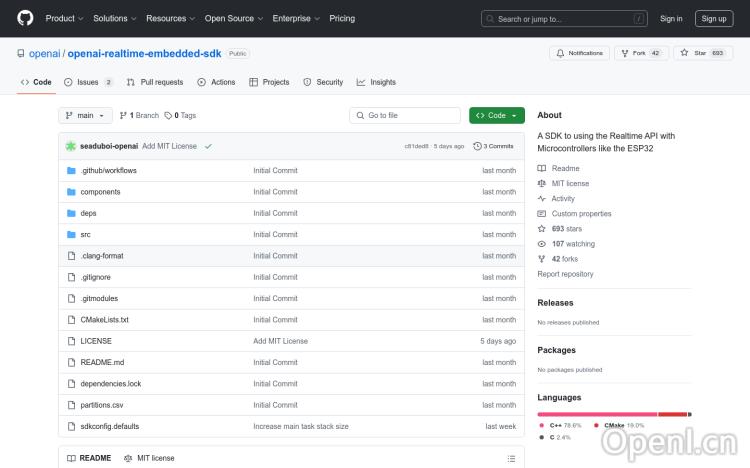Click the GitHub logo icon
Screen dimensions: 750x468
pos(25,18)
